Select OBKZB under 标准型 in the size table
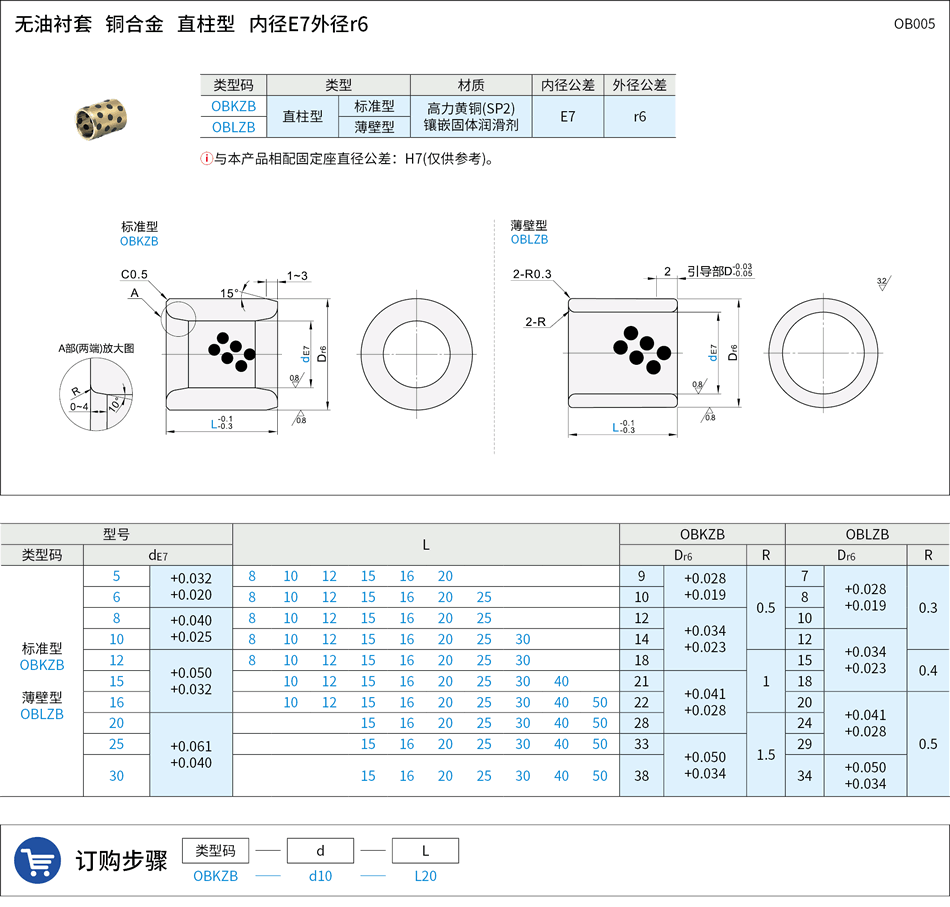Image resolution: width=950 pixels, height=907 pixels. (42, 665)
